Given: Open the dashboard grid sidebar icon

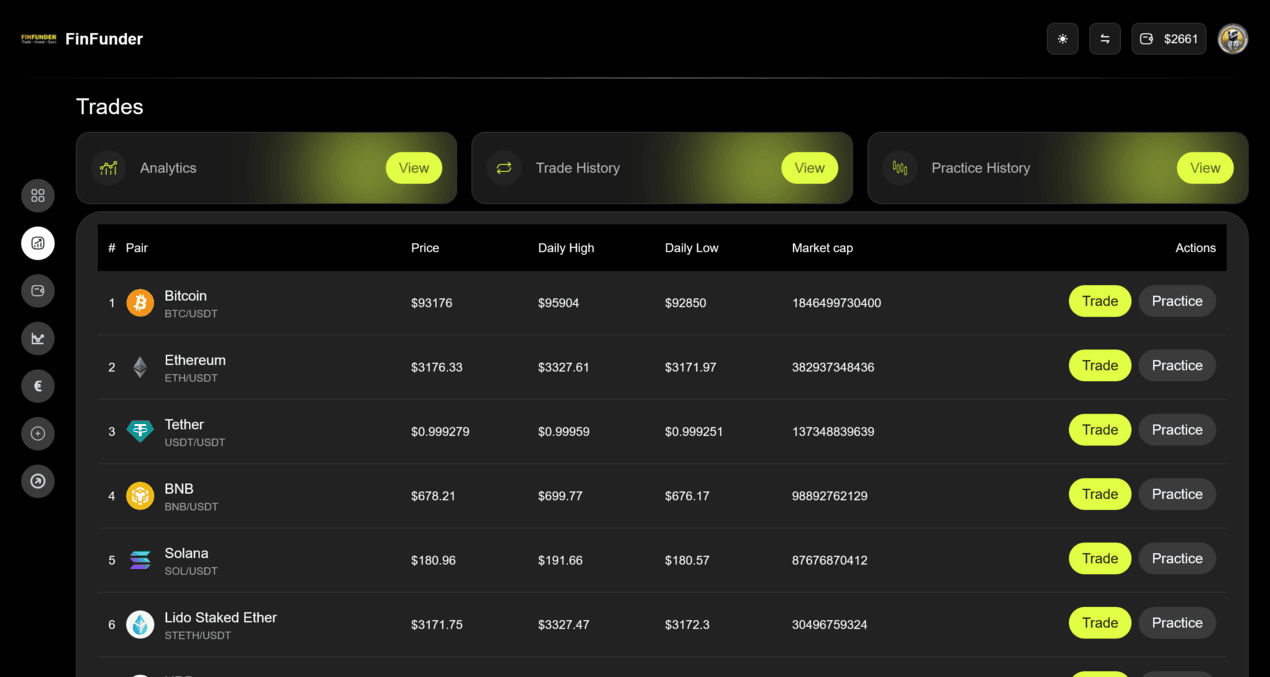Looking at the screenshot, I should pos(38,195).
